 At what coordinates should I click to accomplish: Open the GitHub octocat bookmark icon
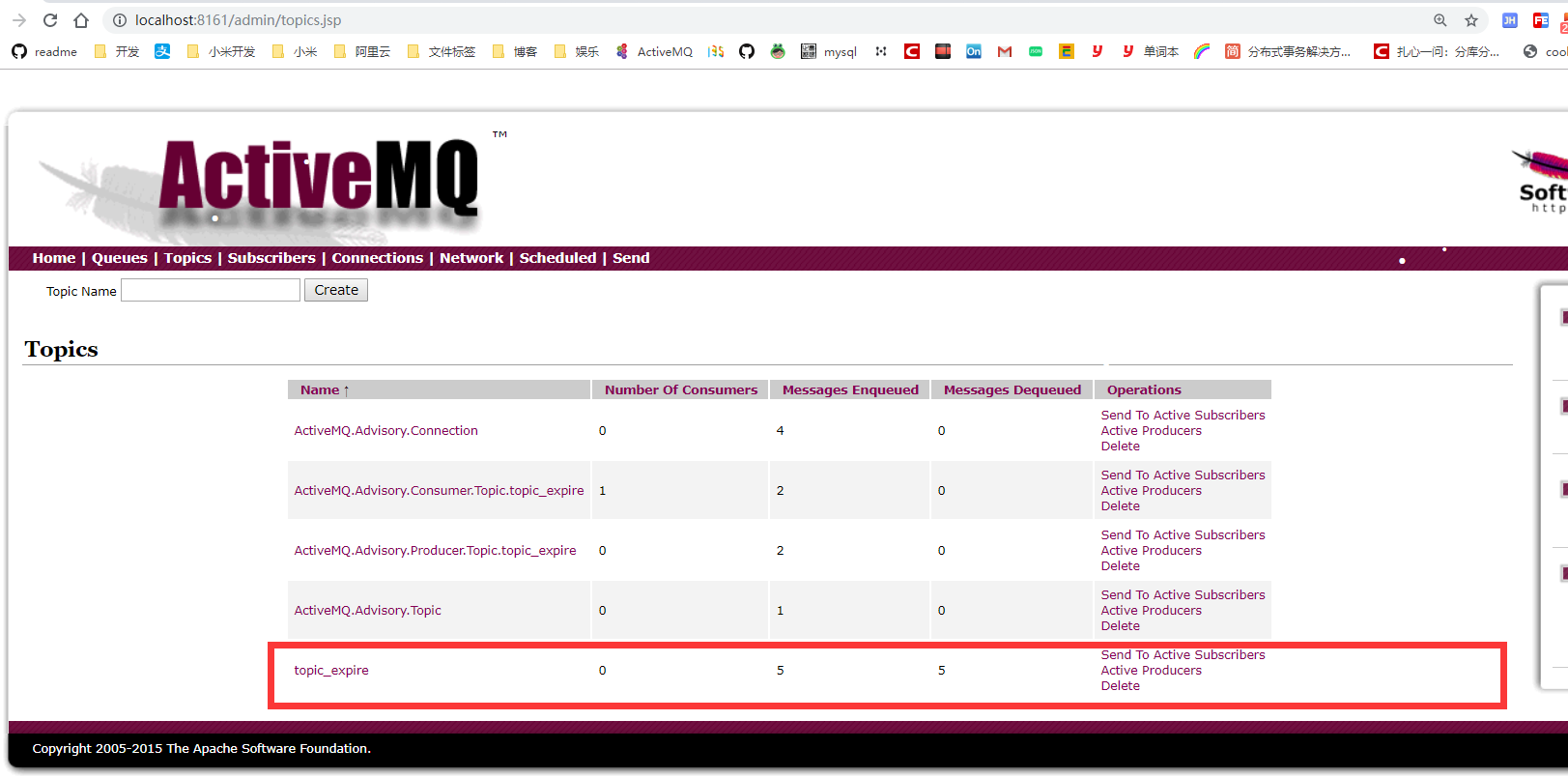(747, 51)
